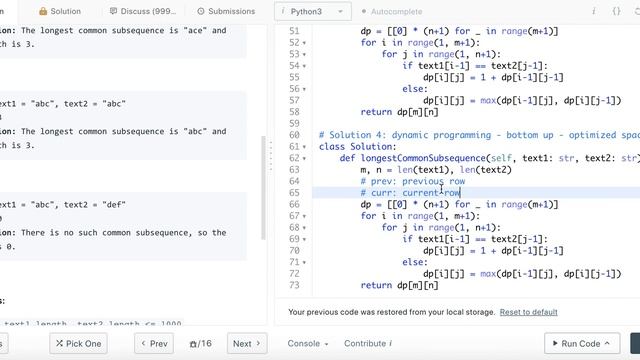Click the Contribute link
This screenshot has height=360, width=640.
368,344
